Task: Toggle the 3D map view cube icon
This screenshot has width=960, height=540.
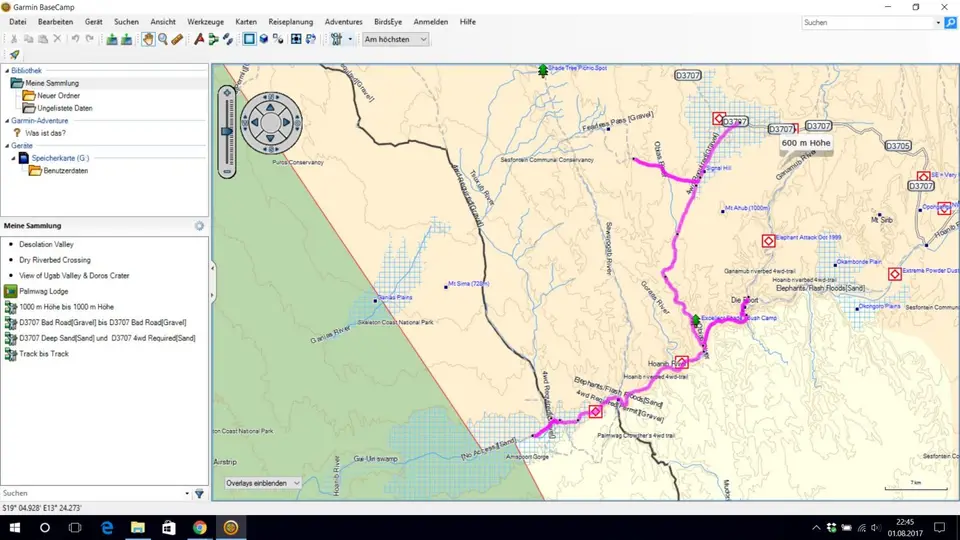Action: click(264, 39)
